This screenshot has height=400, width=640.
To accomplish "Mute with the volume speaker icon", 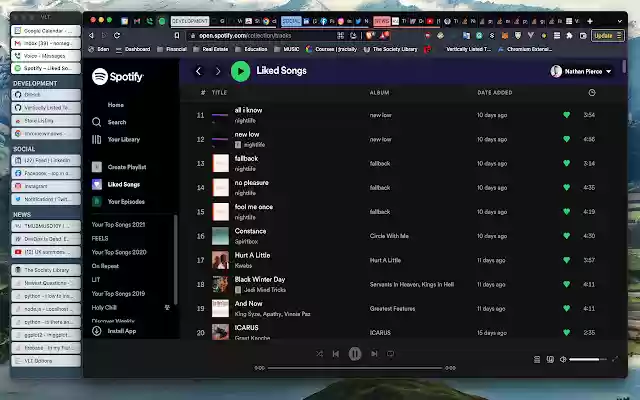I will (563, 360).
